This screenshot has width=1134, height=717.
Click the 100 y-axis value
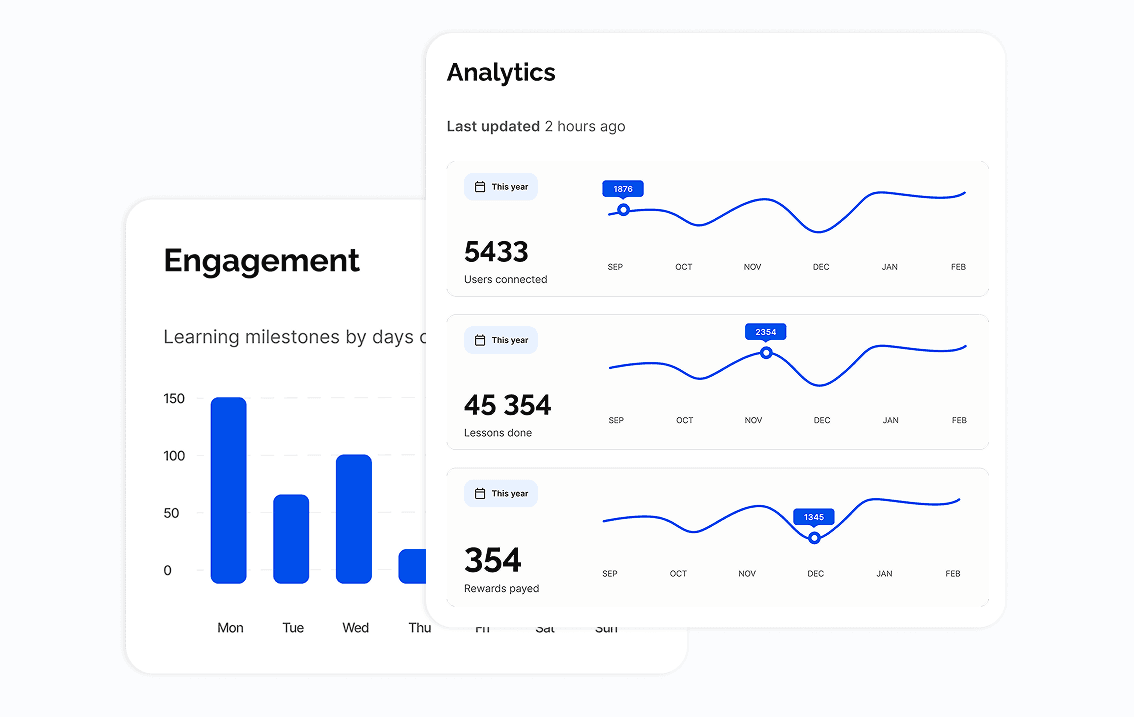(x=174, y=456)
